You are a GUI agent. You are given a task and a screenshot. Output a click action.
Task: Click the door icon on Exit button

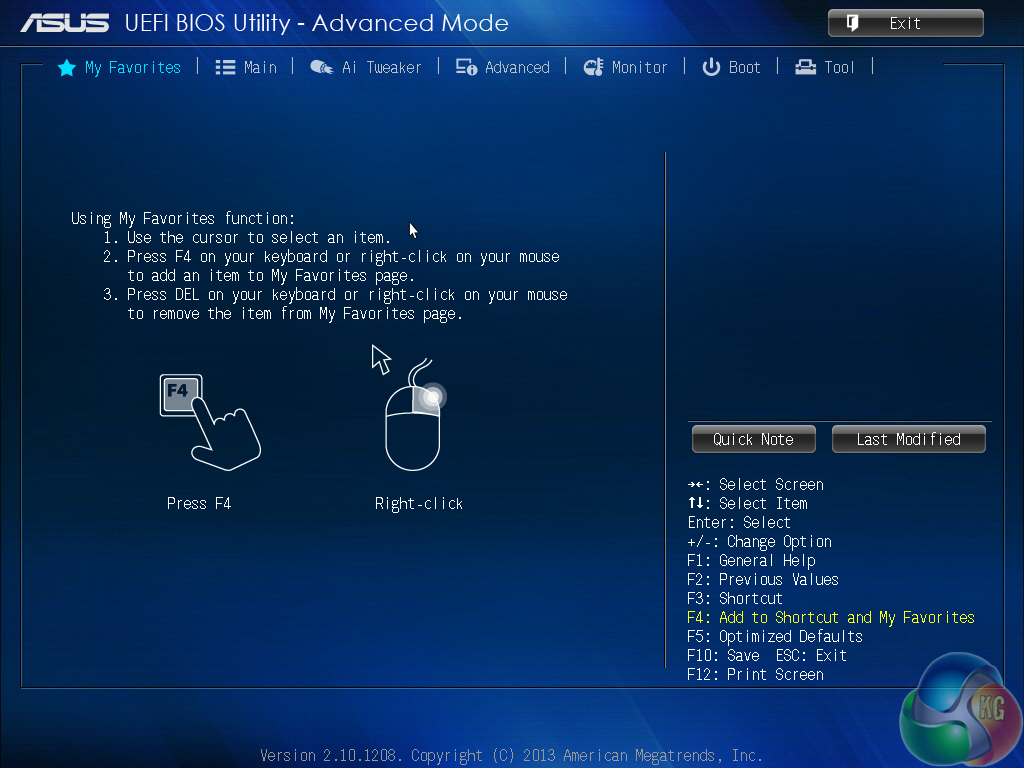click(x=852, y=24)
